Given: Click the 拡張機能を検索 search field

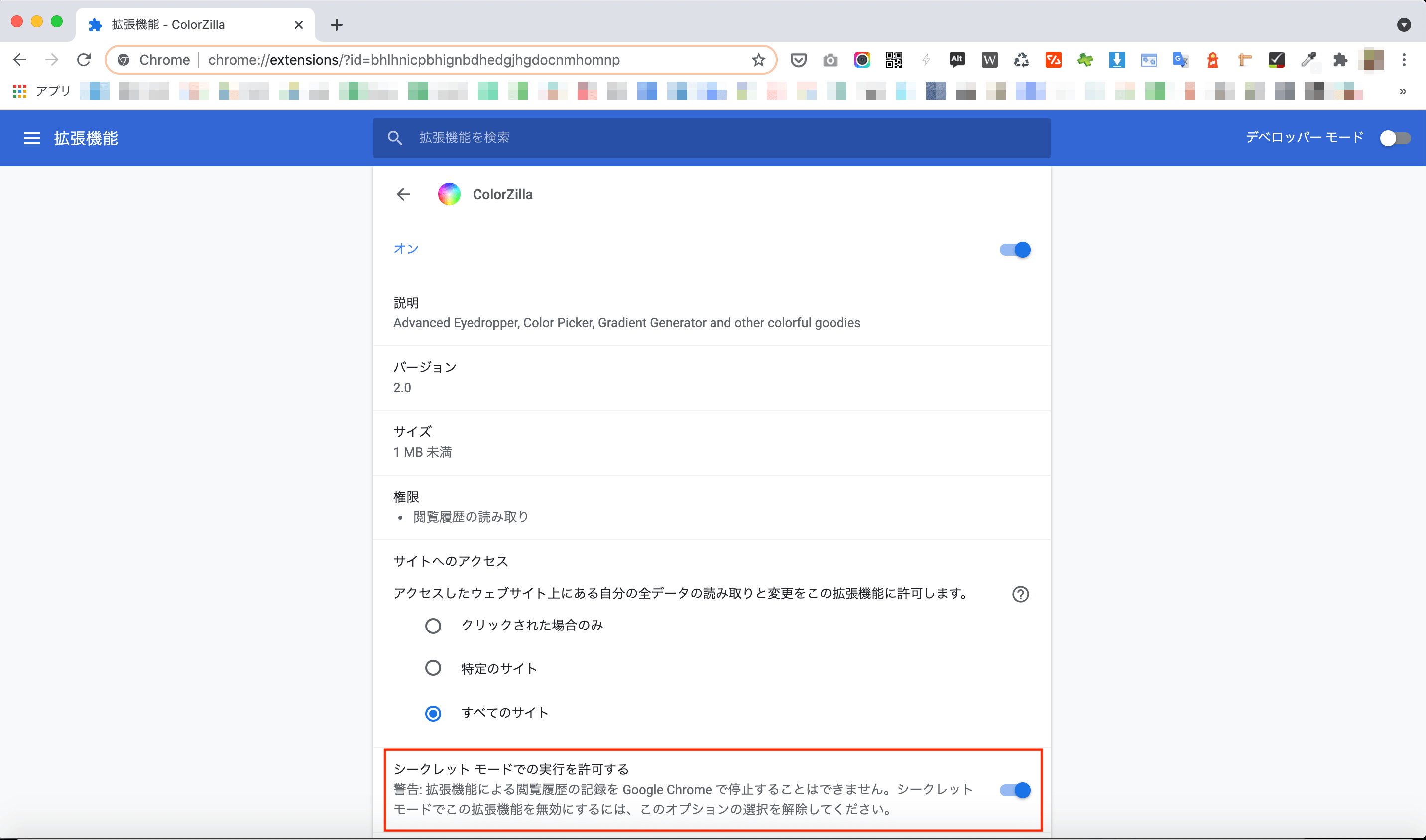Looking at the screenshot, I should tap(712, 138).
